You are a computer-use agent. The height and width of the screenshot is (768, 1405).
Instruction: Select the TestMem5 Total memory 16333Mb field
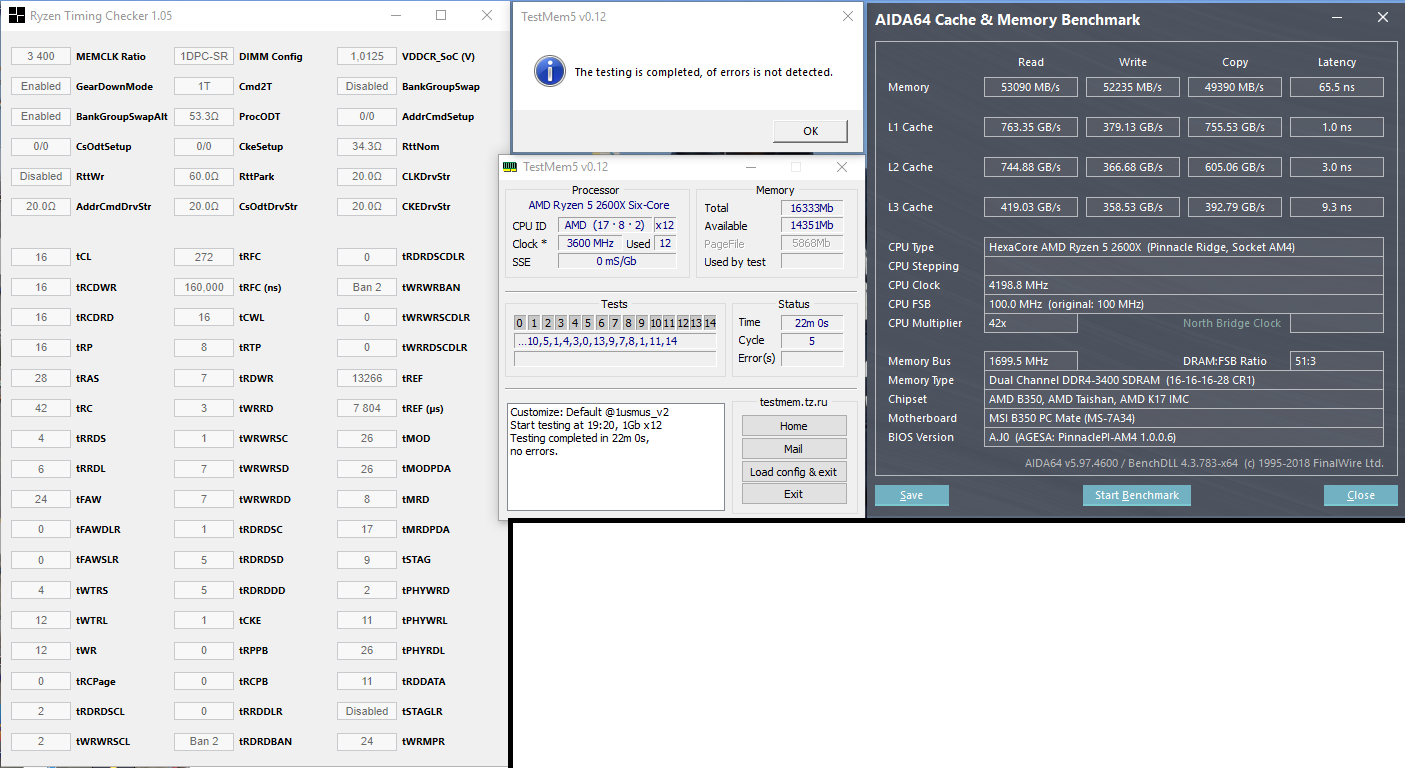[811, 208]
